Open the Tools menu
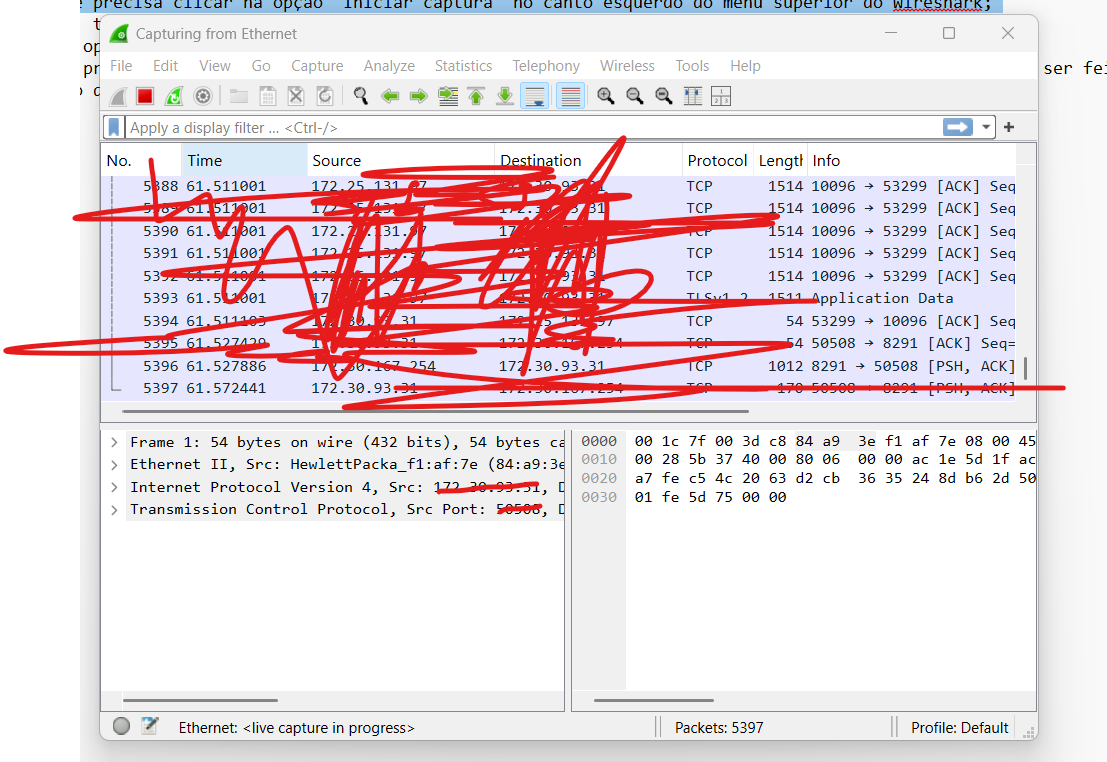1107x762 pixels. pyautogui.click(x=692, y=66)
